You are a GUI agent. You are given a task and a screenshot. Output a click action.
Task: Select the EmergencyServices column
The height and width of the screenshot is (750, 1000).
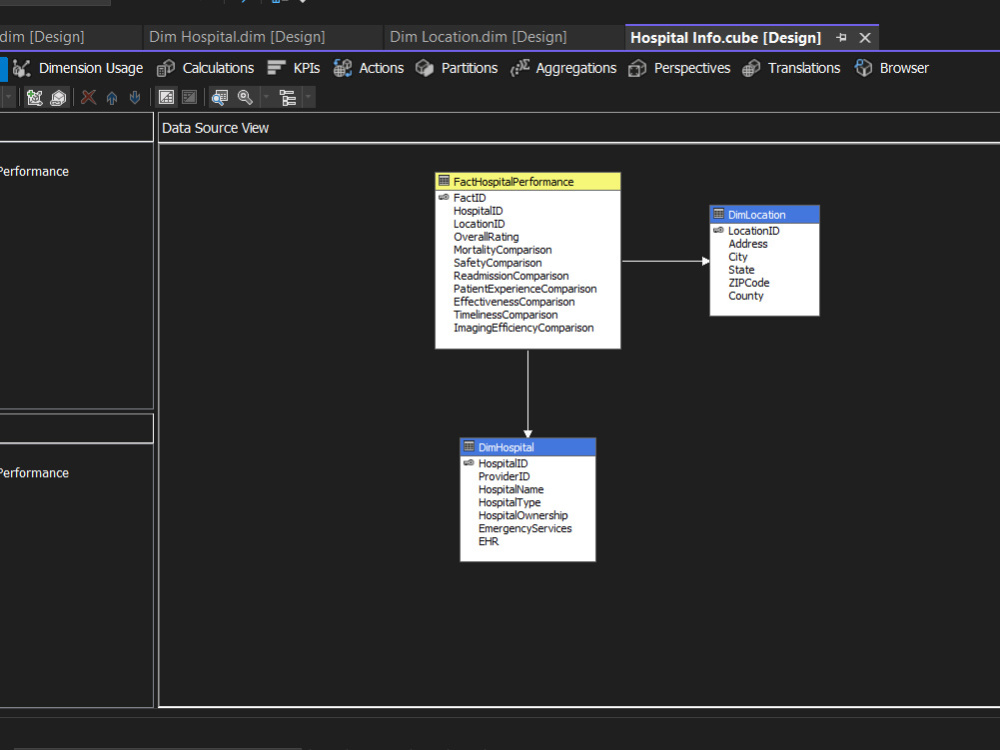point(525,528)
